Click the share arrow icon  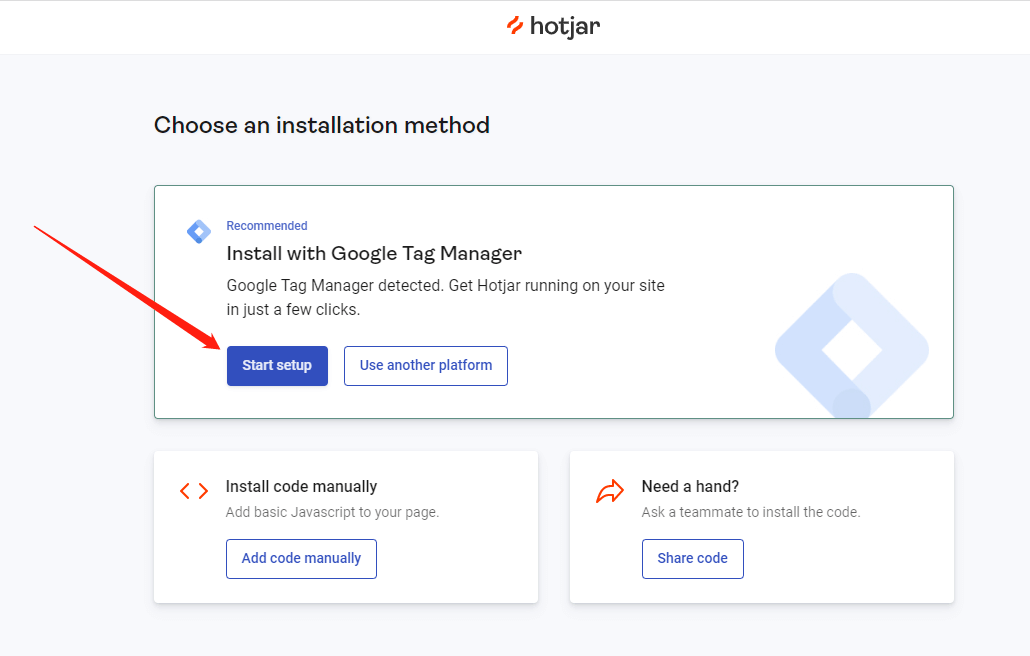[x=610, y=491]
